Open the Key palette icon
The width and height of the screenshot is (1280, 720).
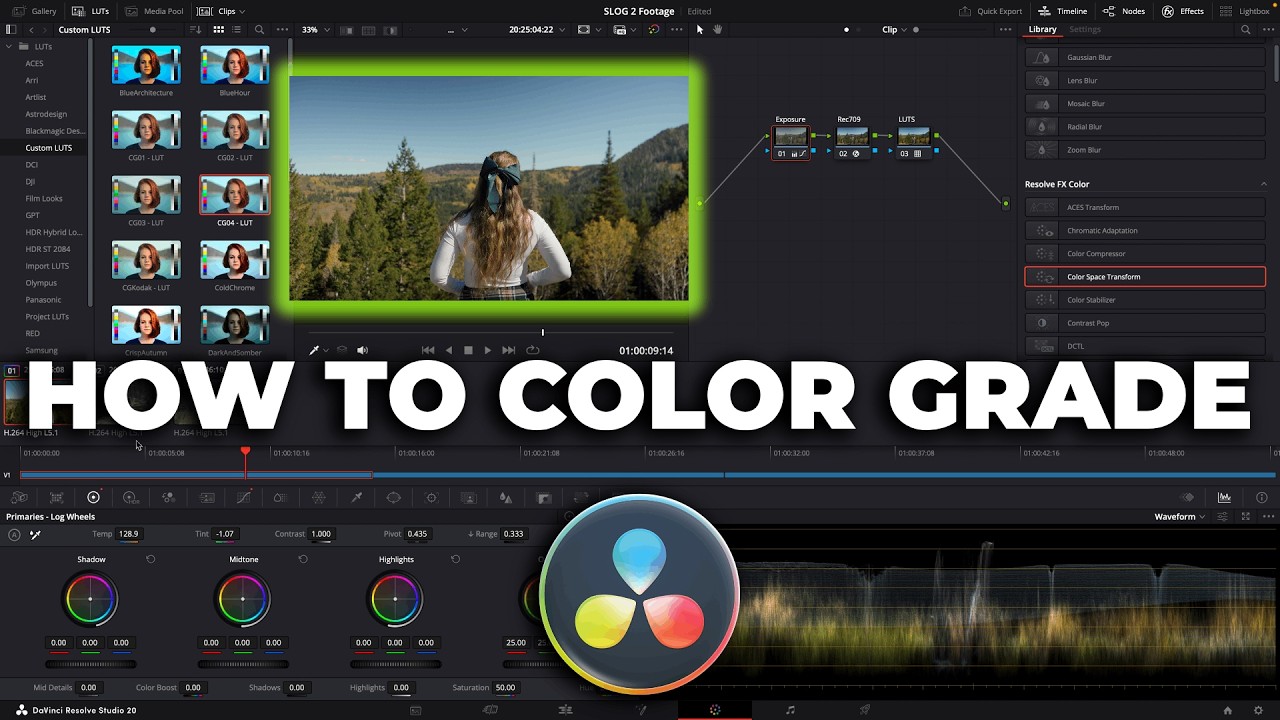pos(544,497)
